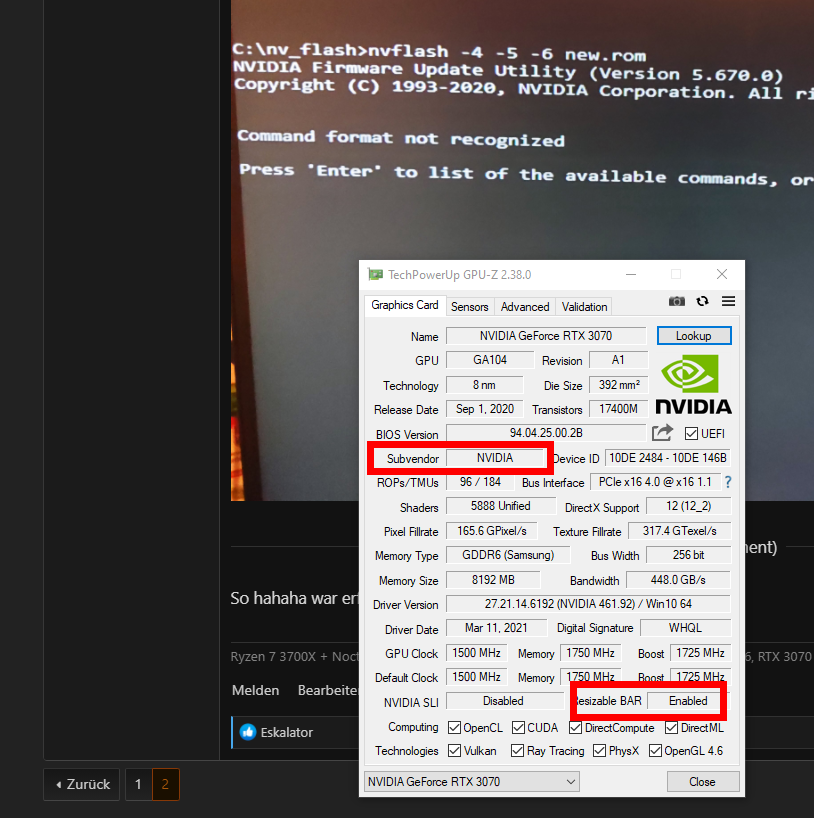Click the GPU-Z title bar app icon
814x818 pixels.
point(375,274)
